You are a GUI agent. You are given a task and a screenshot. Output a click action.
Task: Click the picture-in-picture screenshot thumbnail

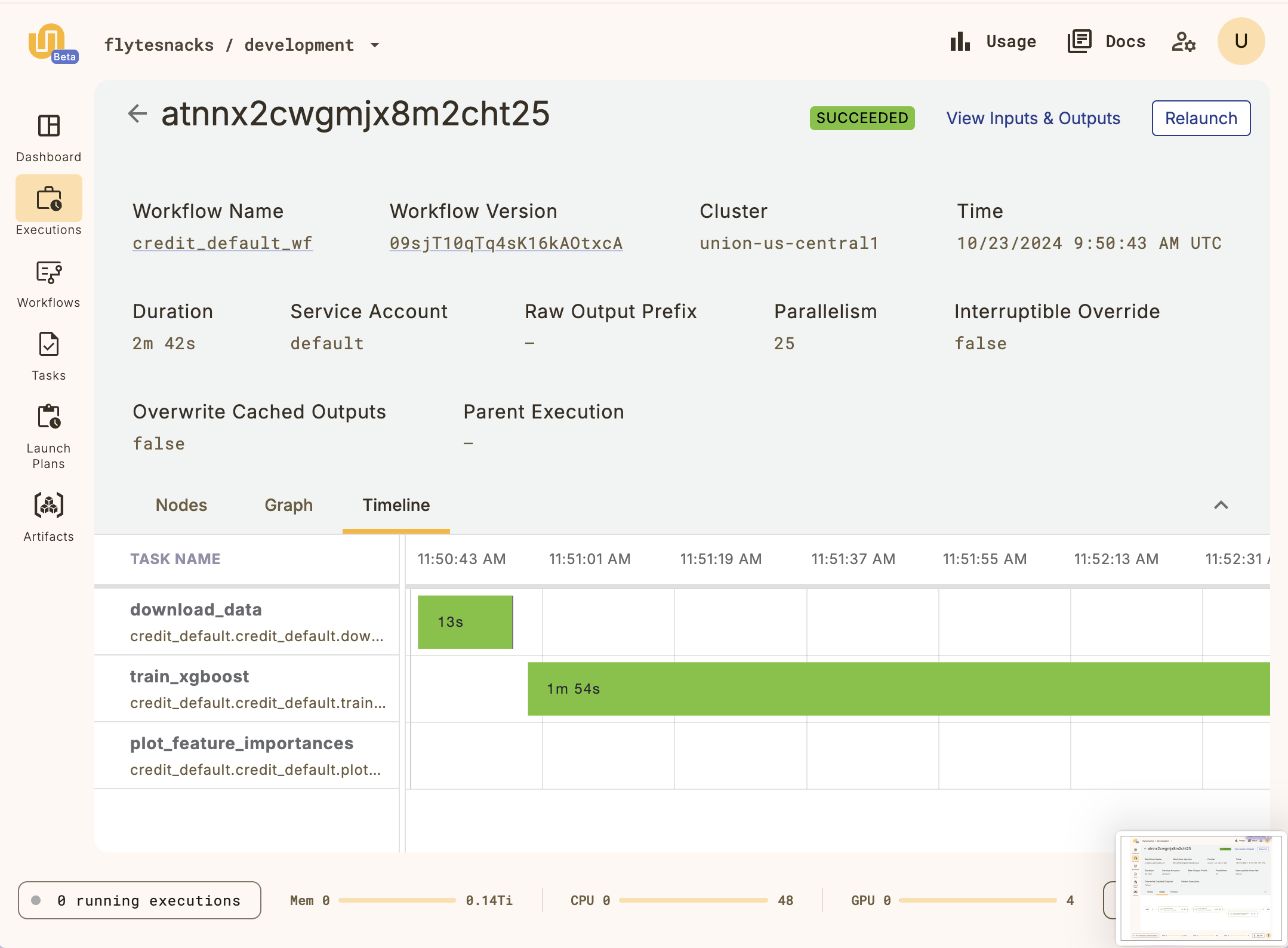[1200, 888]
